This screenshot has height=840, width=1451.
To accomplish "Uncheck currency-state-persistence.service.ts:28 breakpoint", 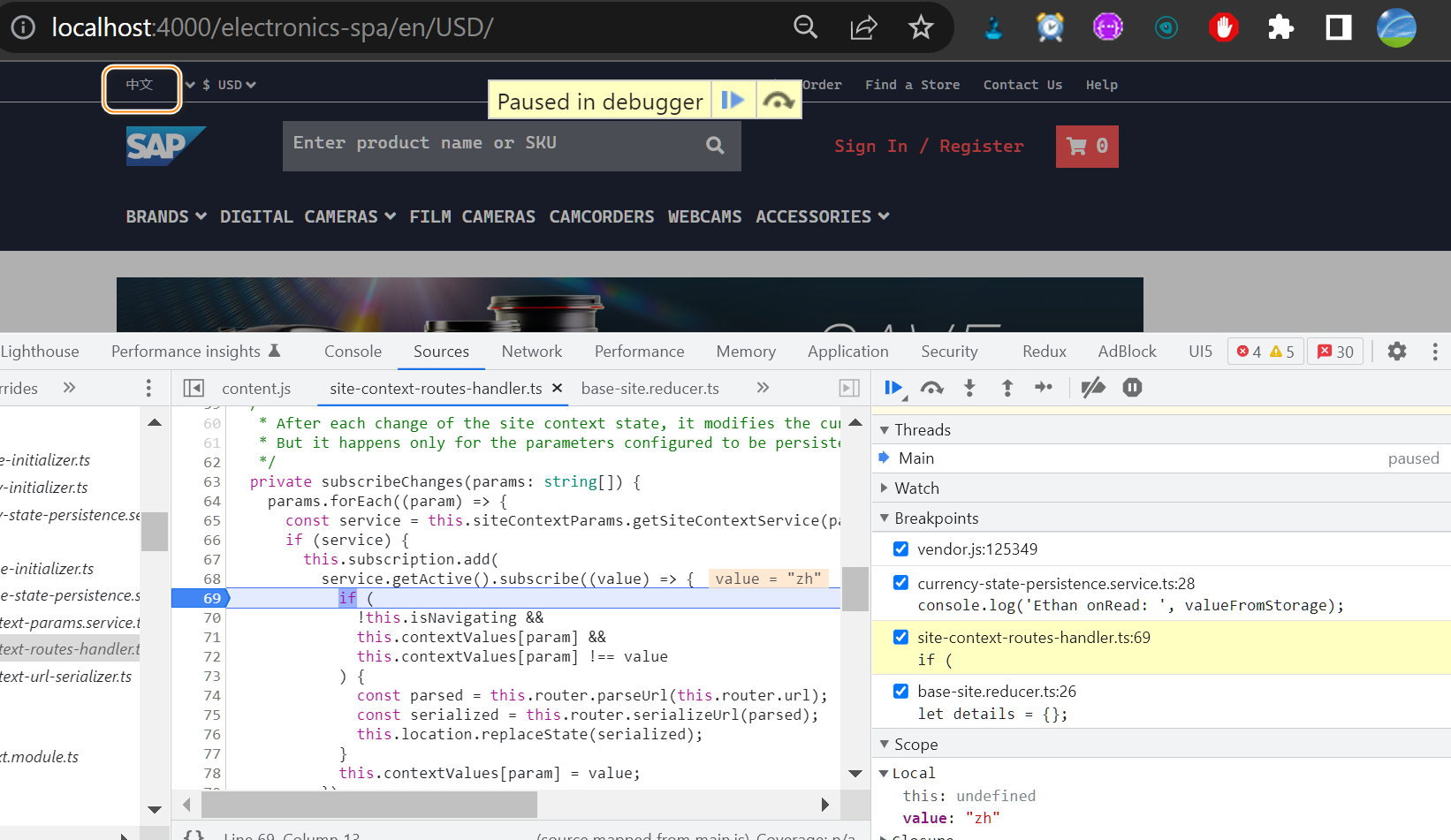I will (900, 583).
